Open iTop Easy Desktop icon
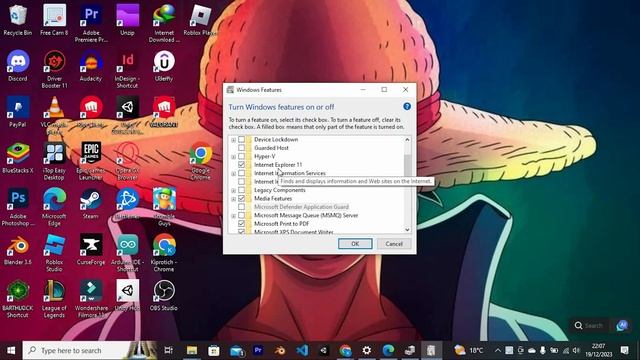Image resolution: width=640 pixels, height=360 pixels. pos(54,161)
